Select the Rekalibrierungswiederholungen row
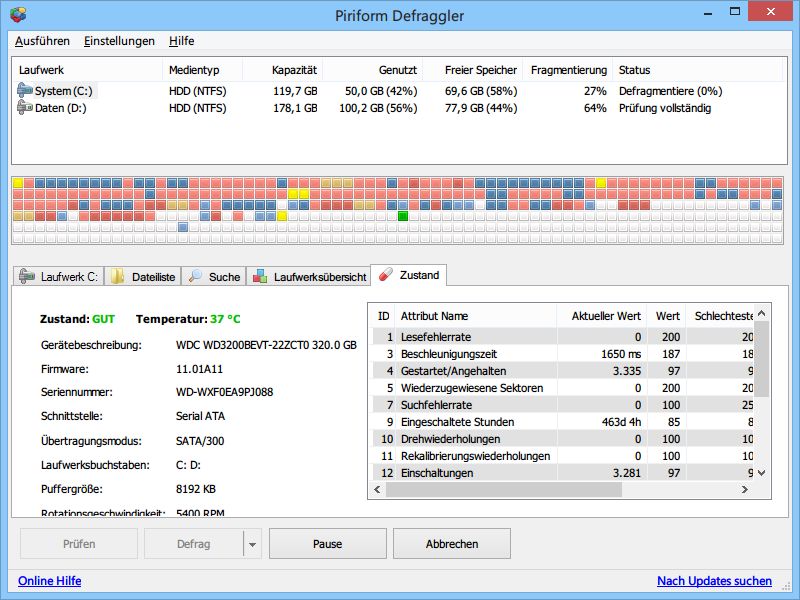800x600 pixels. click(563, 456)
